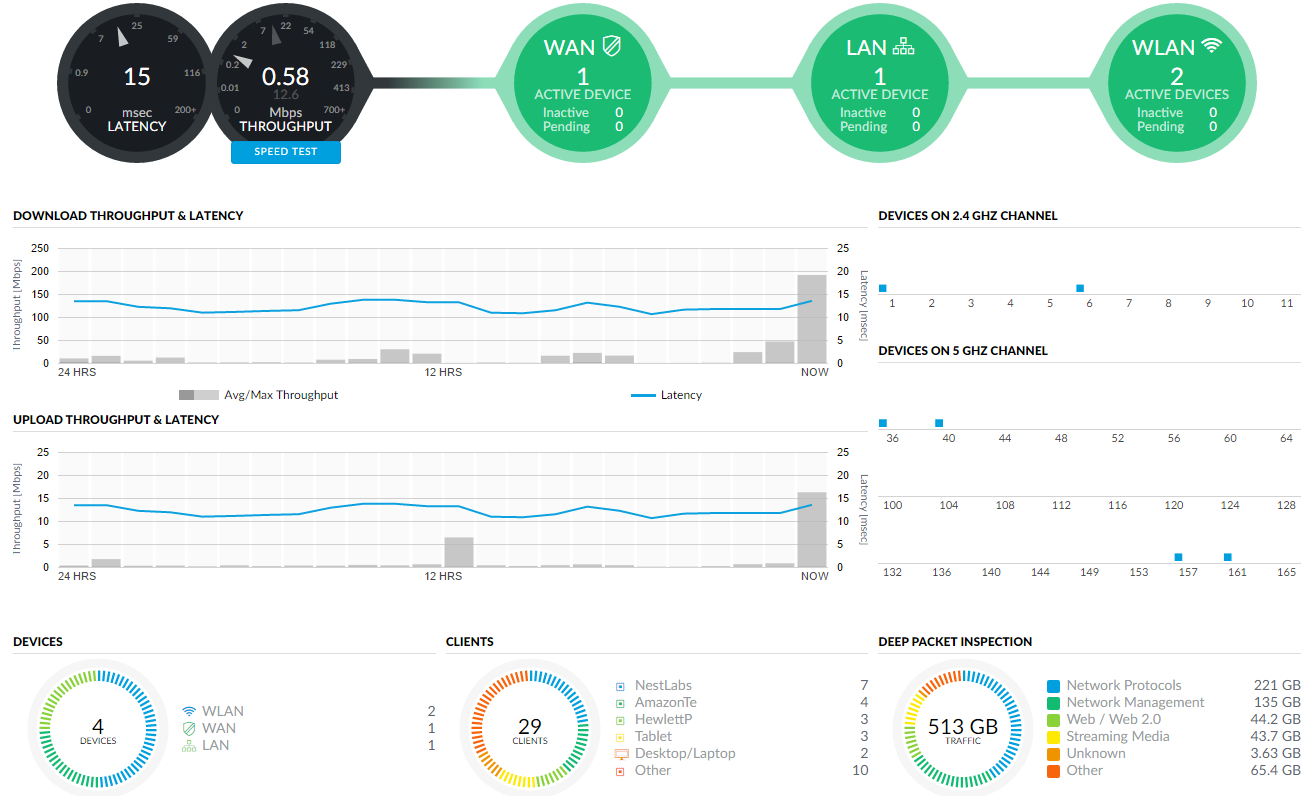Viewport: 1316px width, 796px height.
Task: Click the 4 Devices donut chart
Action: 98,729
